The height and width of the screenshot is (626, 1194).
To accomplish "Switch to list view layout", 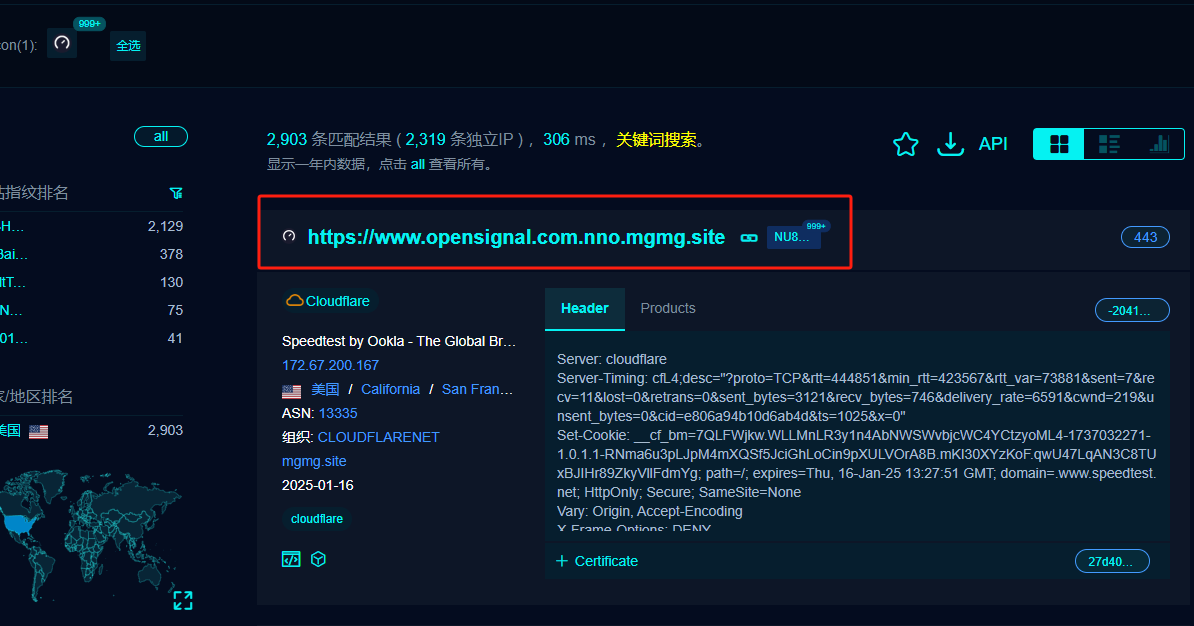I will point(1109,144).
